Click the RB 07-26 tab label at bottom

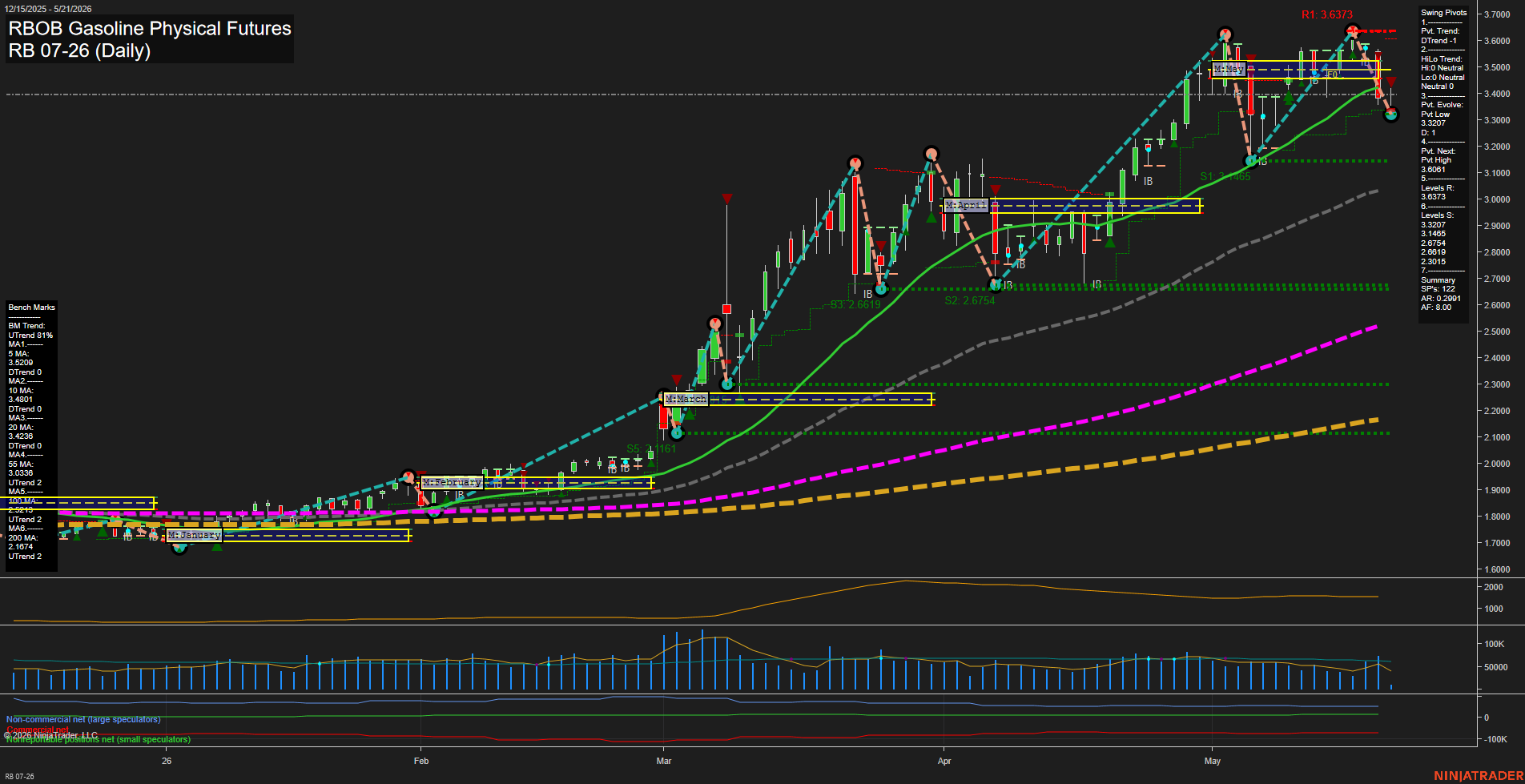(x=19, y=776)
